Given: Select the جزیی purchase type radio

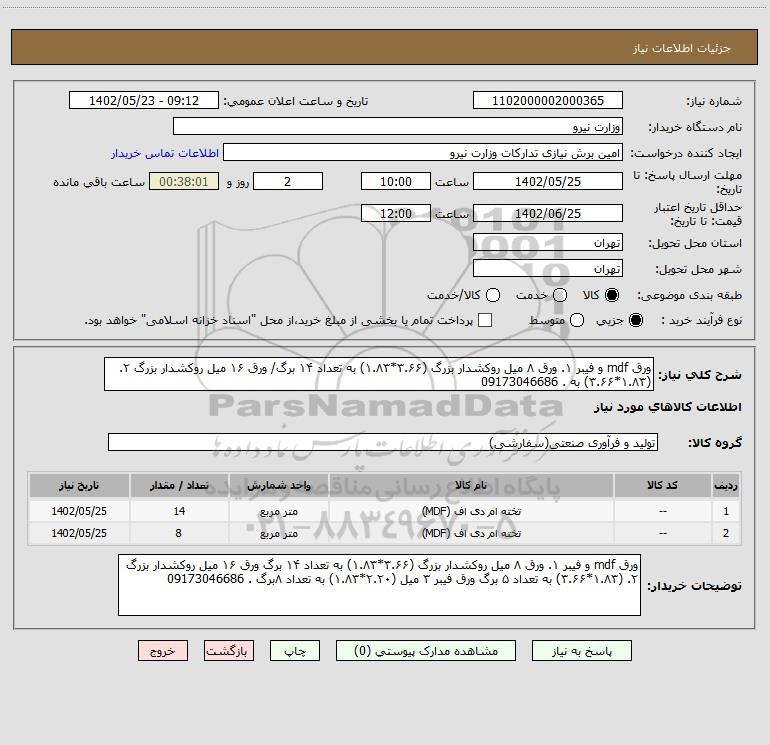Looking at the screenshot, I should [x=635, y=320].
